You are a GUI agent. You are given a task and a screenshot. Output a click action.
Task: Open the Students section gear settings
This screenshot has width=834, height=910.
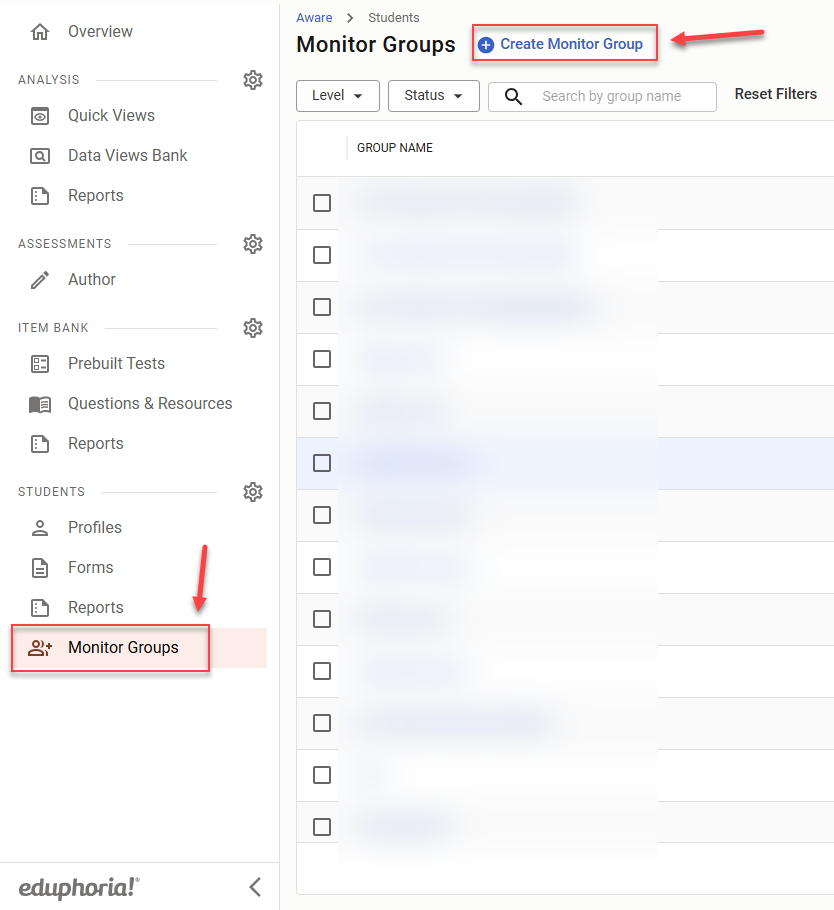pos(253,492)
